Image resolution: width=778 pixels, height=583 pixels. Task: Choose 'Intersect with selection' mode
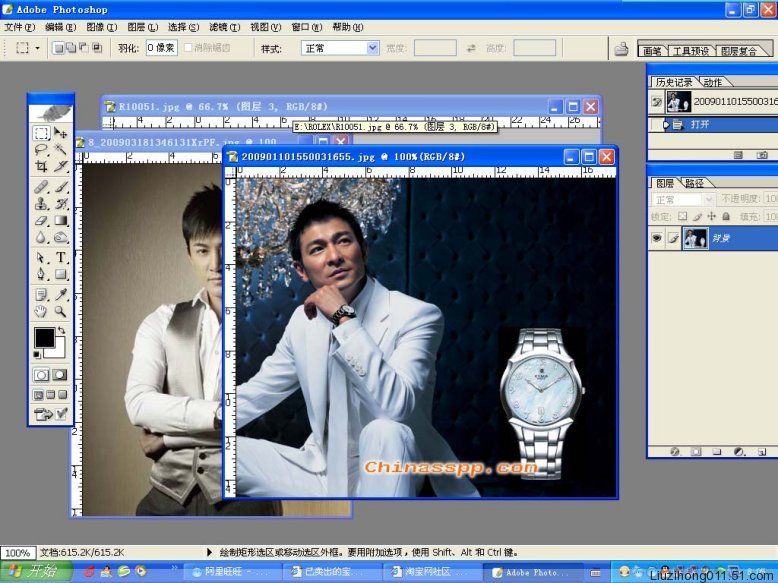point(97,48)
